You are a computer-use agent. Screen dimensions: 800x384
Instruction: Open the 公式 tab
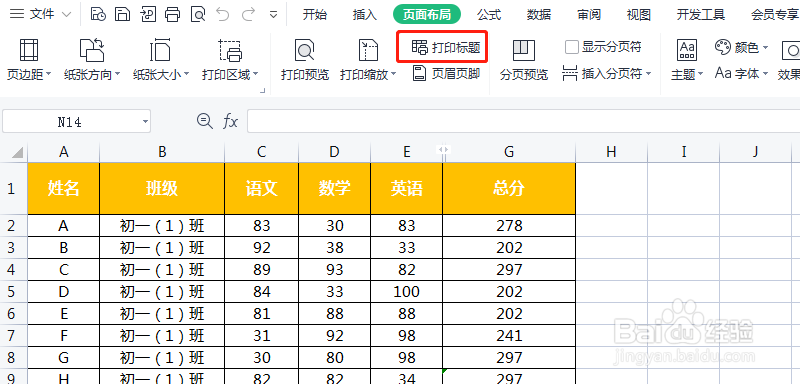pyautogui.click(x=489, y=15)
